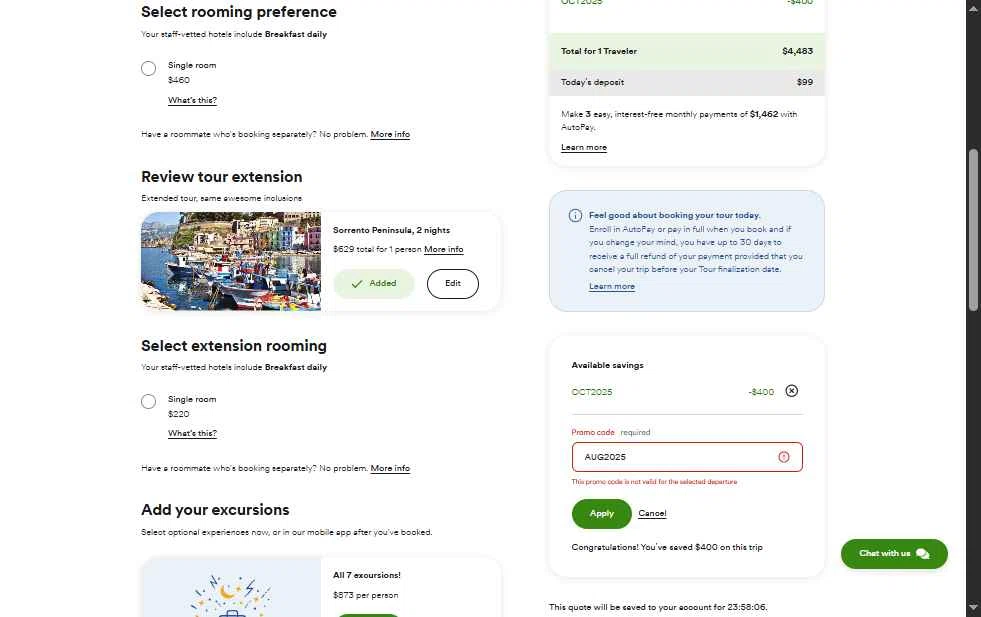Click the $873 per person price

(x=365, y=595)
